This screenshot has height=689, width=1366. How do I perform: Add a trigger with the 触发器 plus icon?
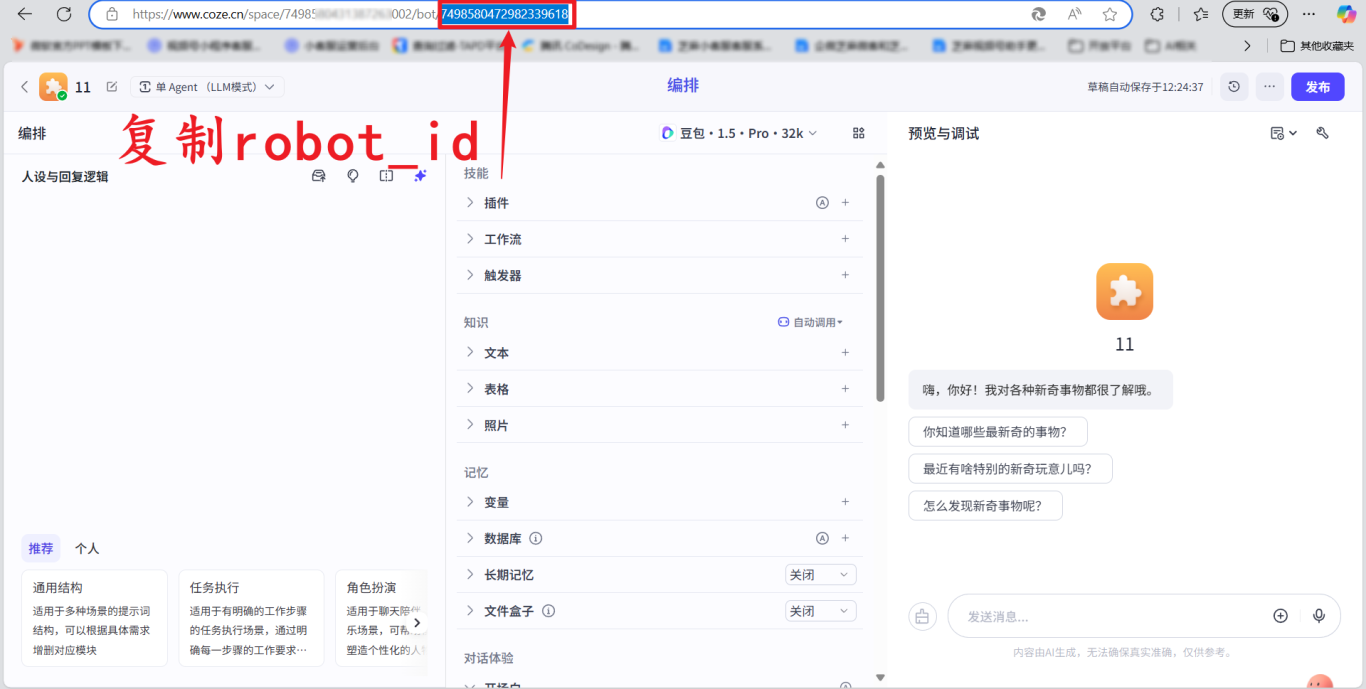click(845, 274)
